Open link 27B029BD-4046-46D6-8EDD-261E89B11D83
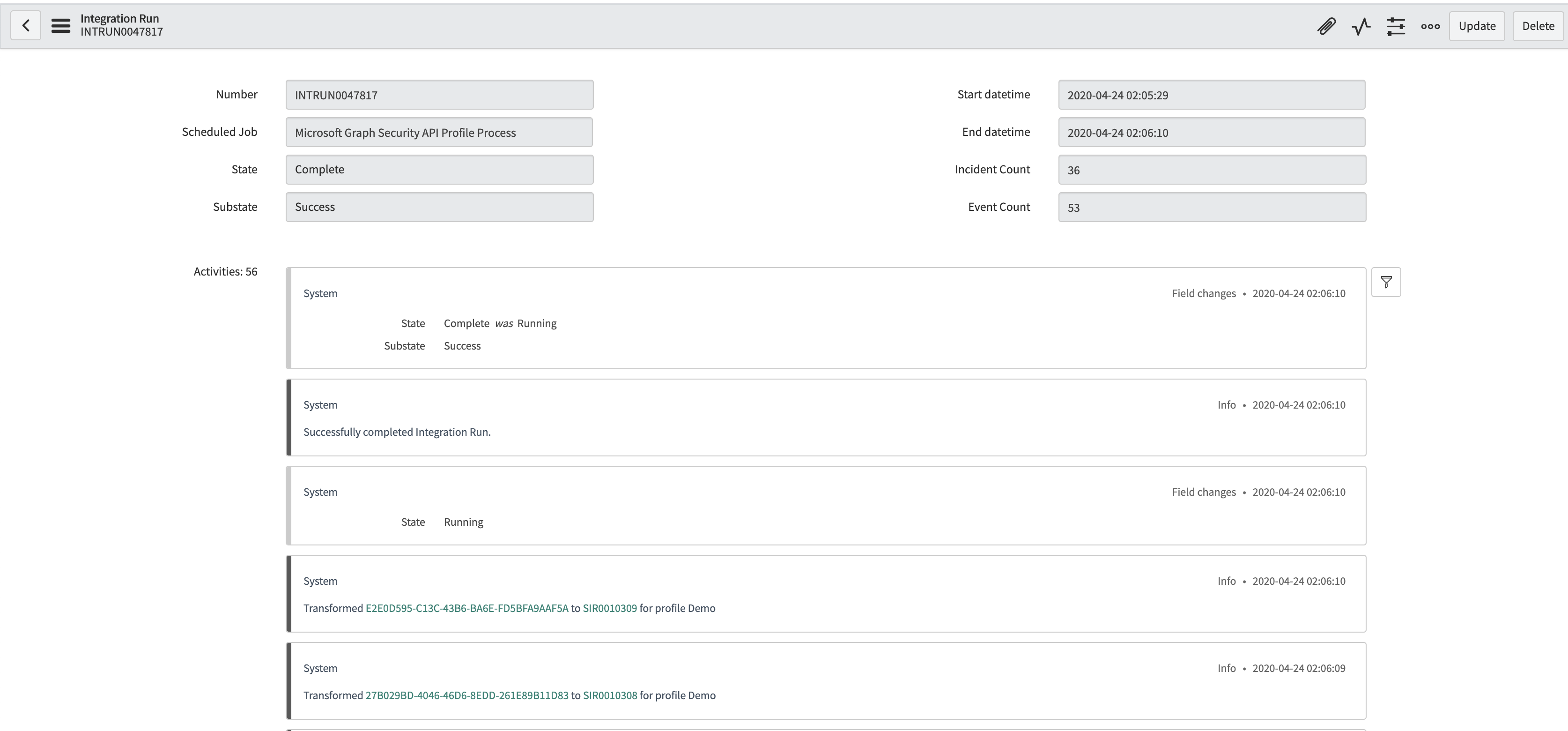 466,695
